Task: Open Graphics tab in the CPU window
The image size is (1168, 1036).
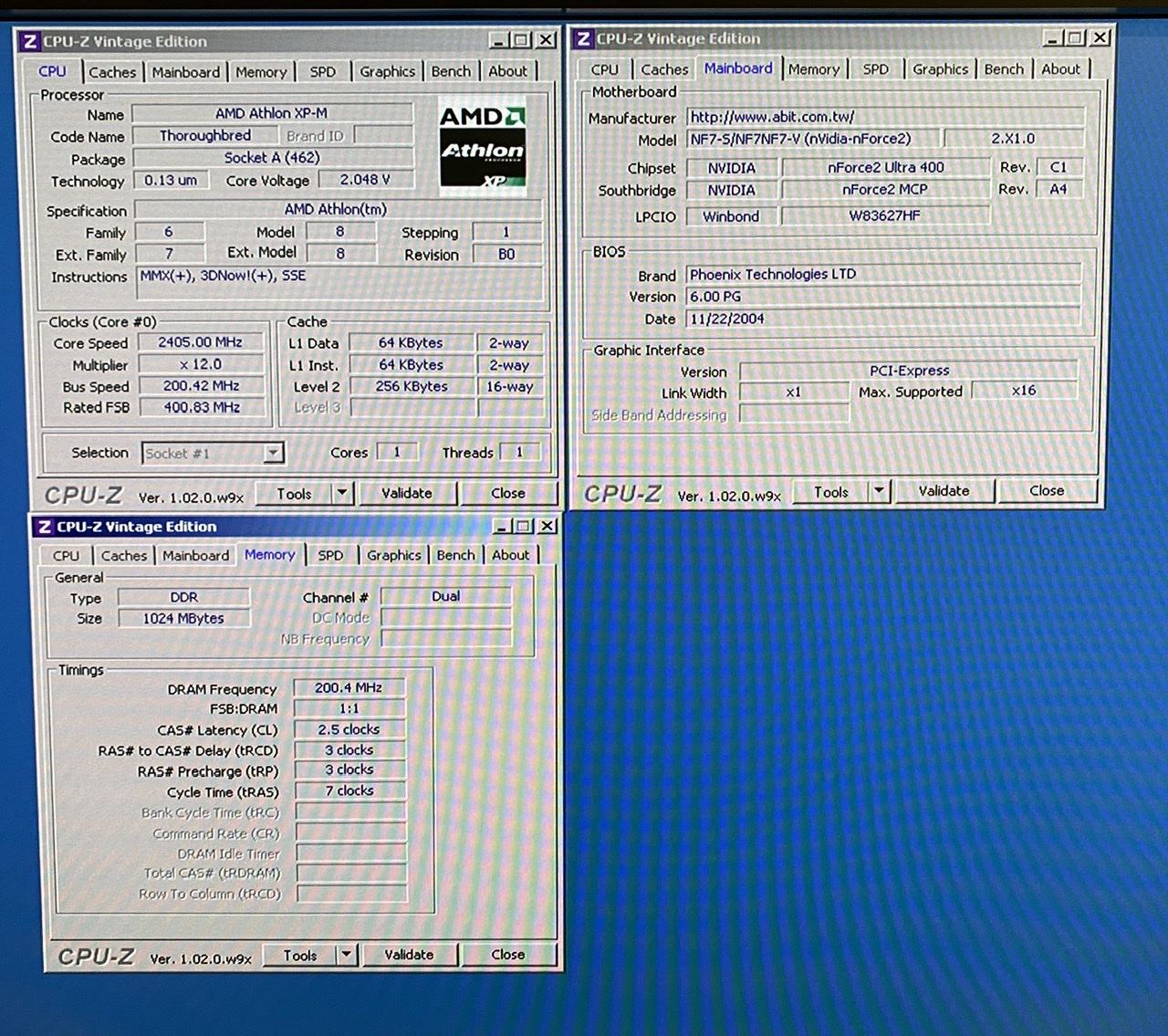Action: point(387,71)
